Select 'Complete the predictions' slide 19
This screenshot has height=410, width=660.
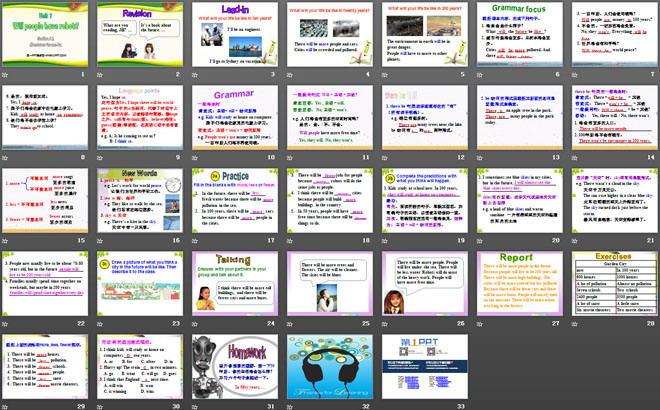425,201
